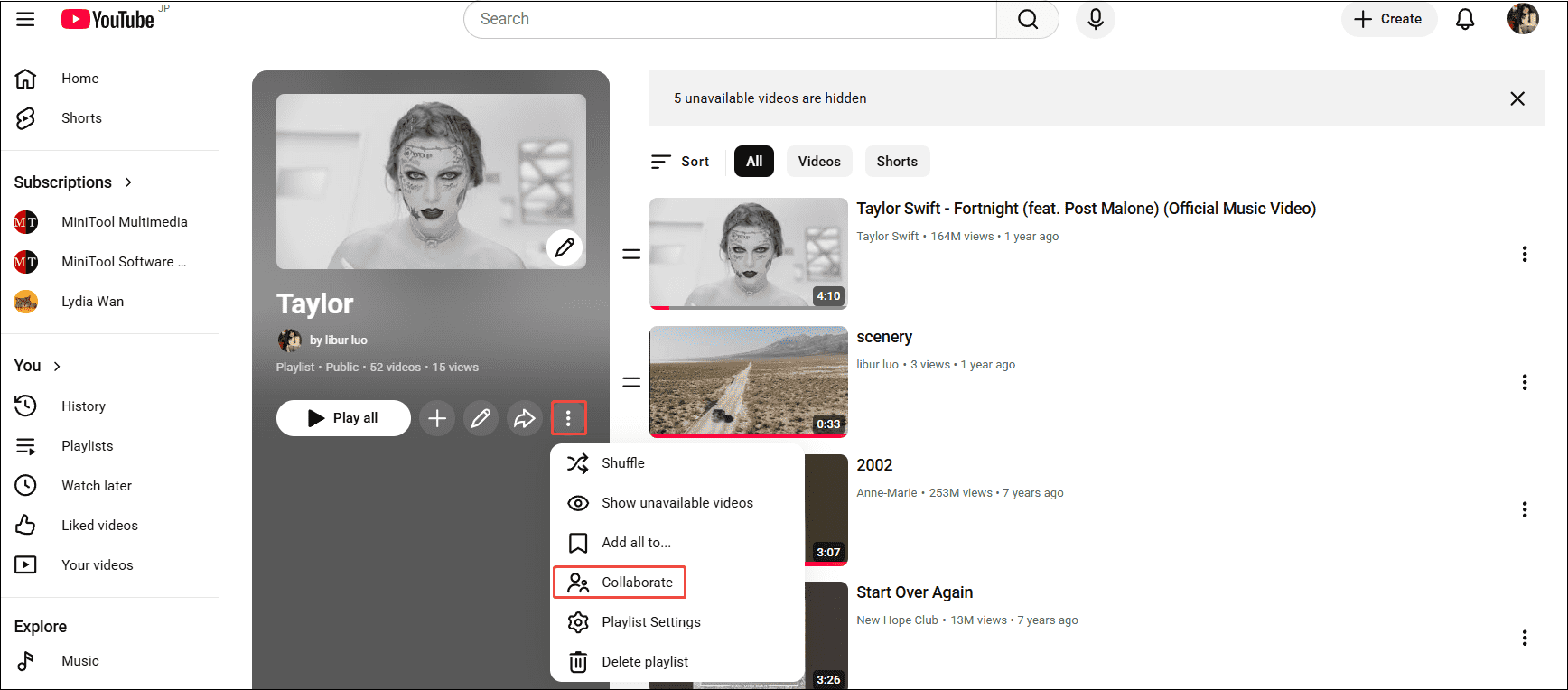Viewport: 1568px width, 690px height.
Task: Open Your videos
Action: [98, 564]
